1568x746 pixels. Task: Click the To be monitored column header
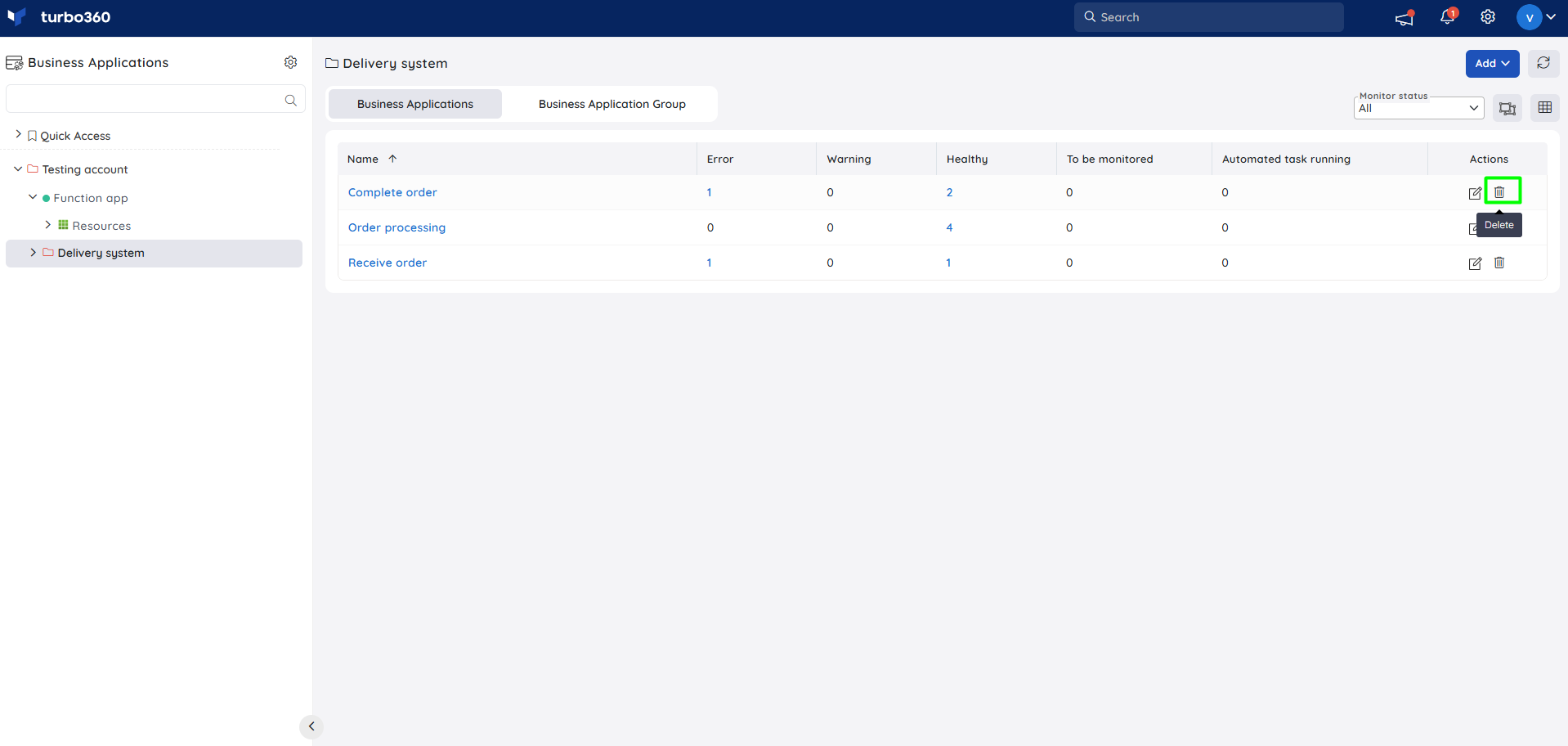point(1109,159)
